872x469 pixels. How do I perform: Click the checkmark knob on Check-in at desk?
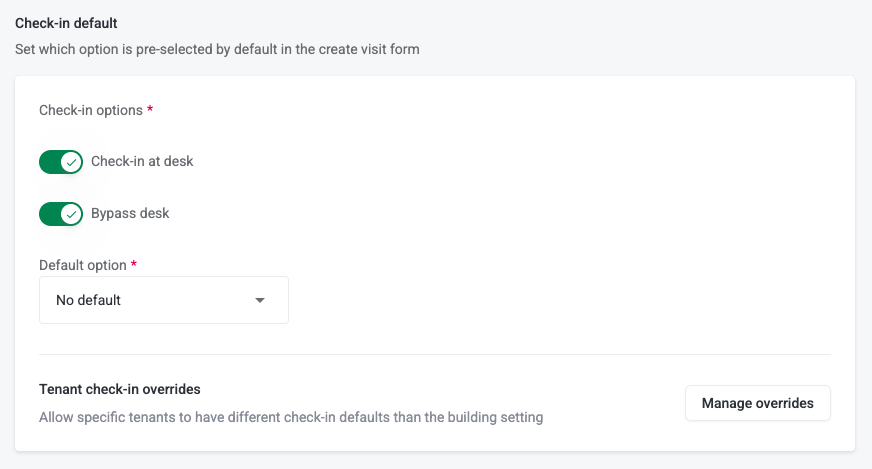point(70,162)
